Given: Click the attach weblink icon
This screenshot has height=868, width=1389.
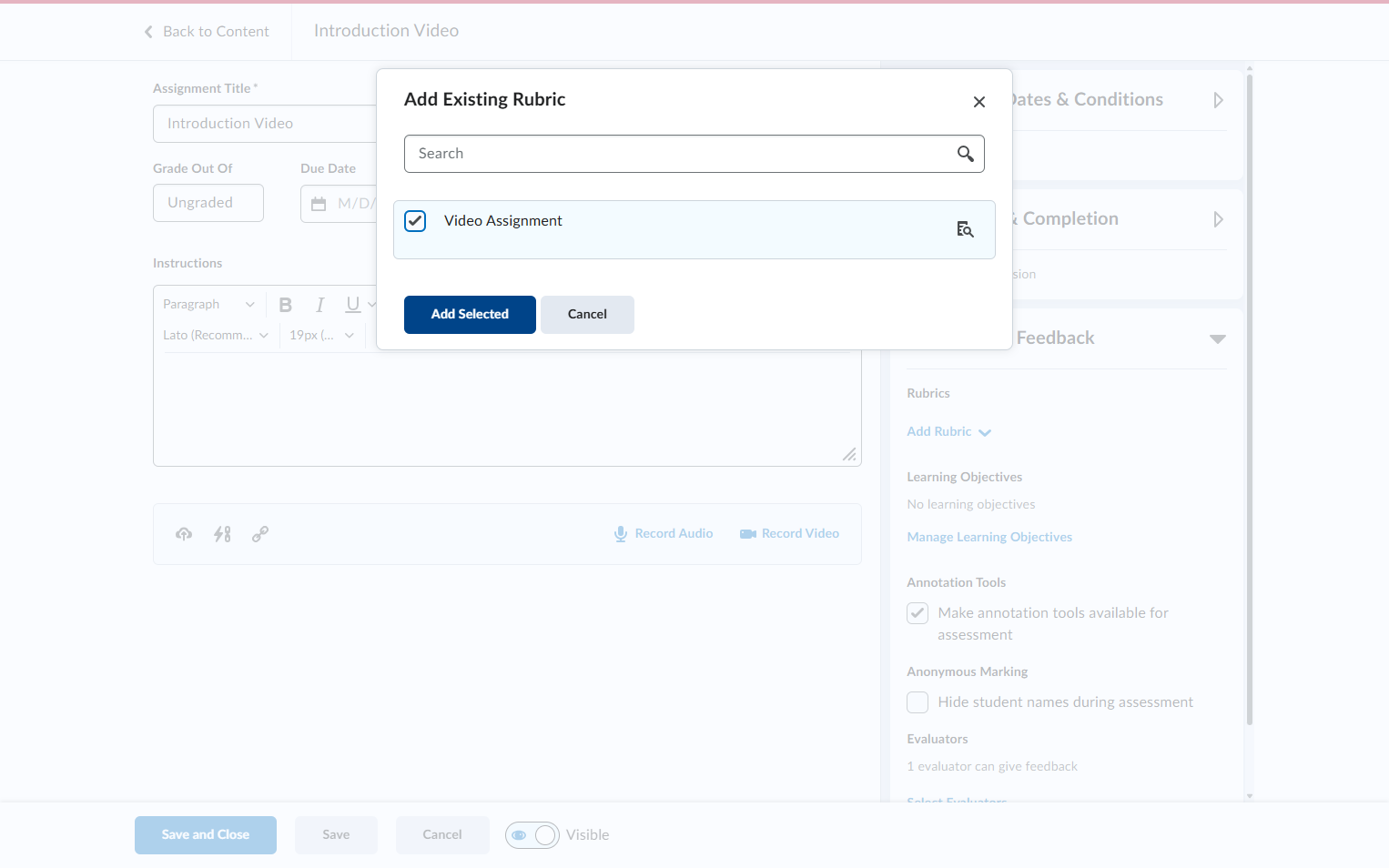Looking at the screenshot, I should coord(260,534).
